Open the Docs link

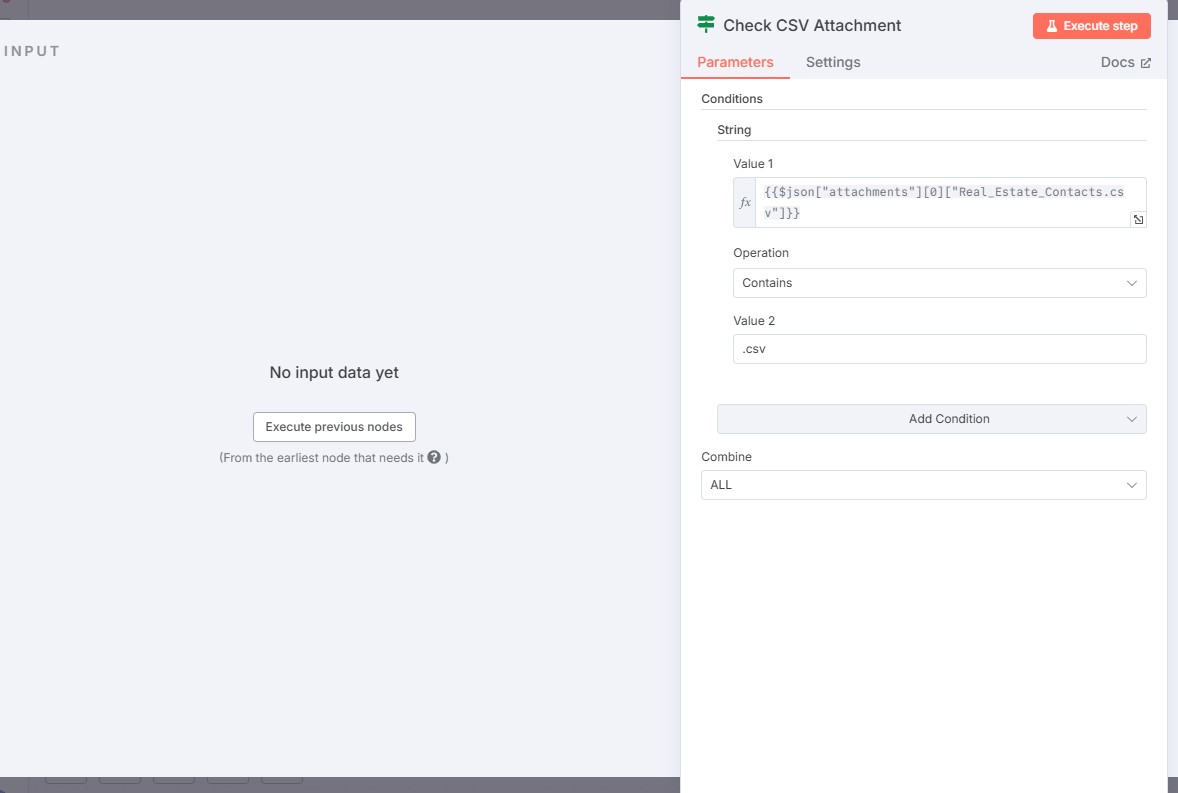[x=1125, y=62]
